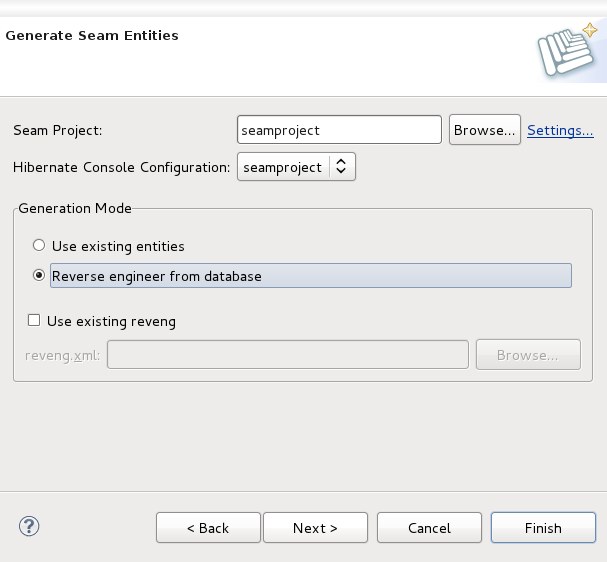Click the reveng.xml file path field
The height and width of the screenshot is (562, 607).
click(287, 355)
